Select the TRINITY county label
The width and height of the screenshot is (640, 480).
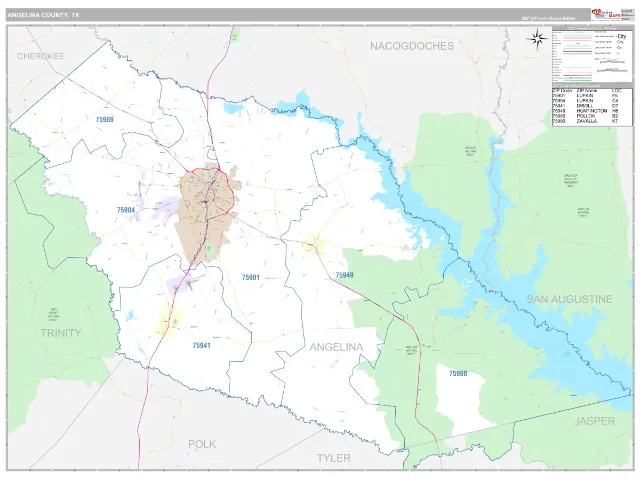(x=61, y=333)
